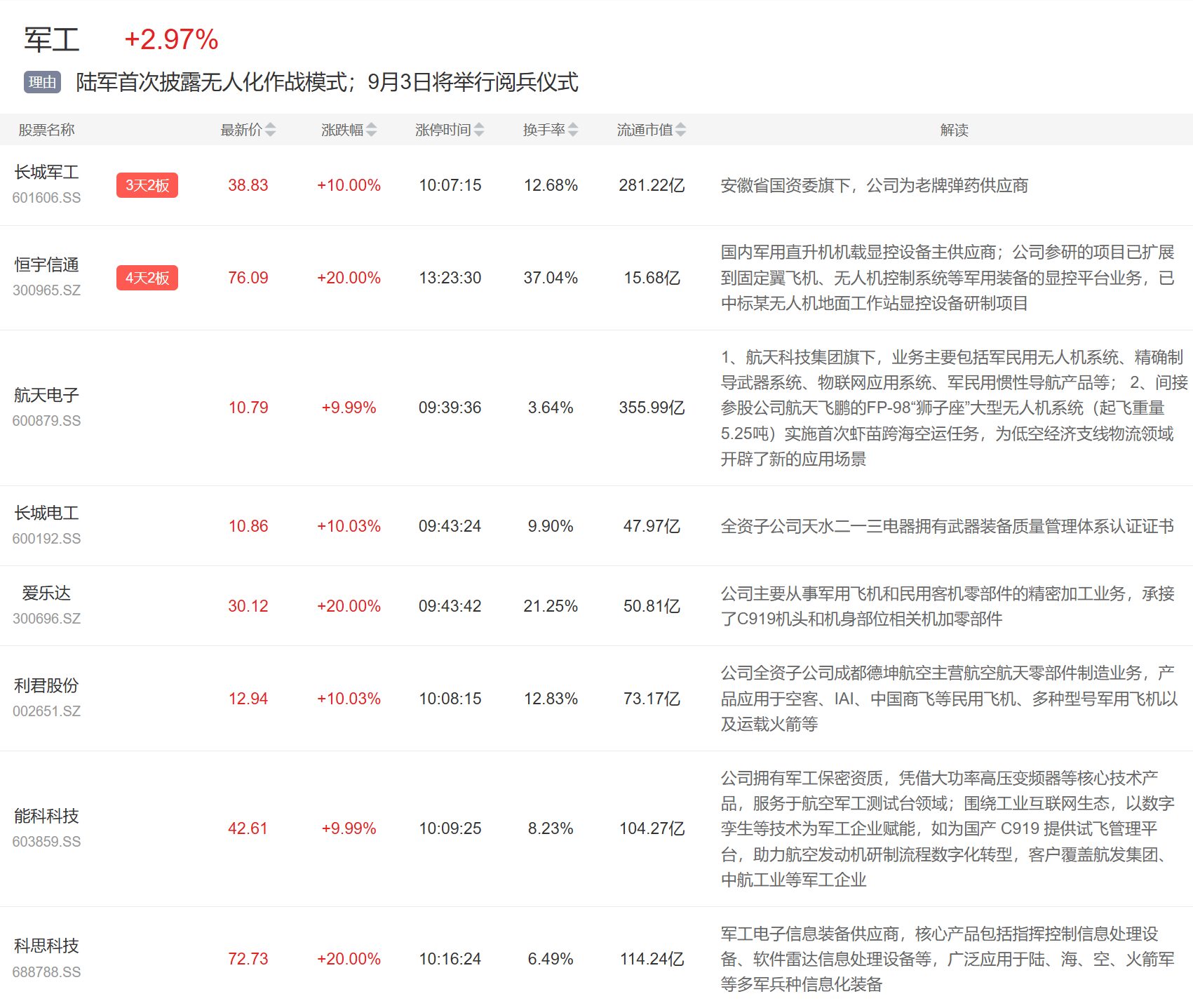
Task: View 利君股份 stock details
Action: point(46,686)
